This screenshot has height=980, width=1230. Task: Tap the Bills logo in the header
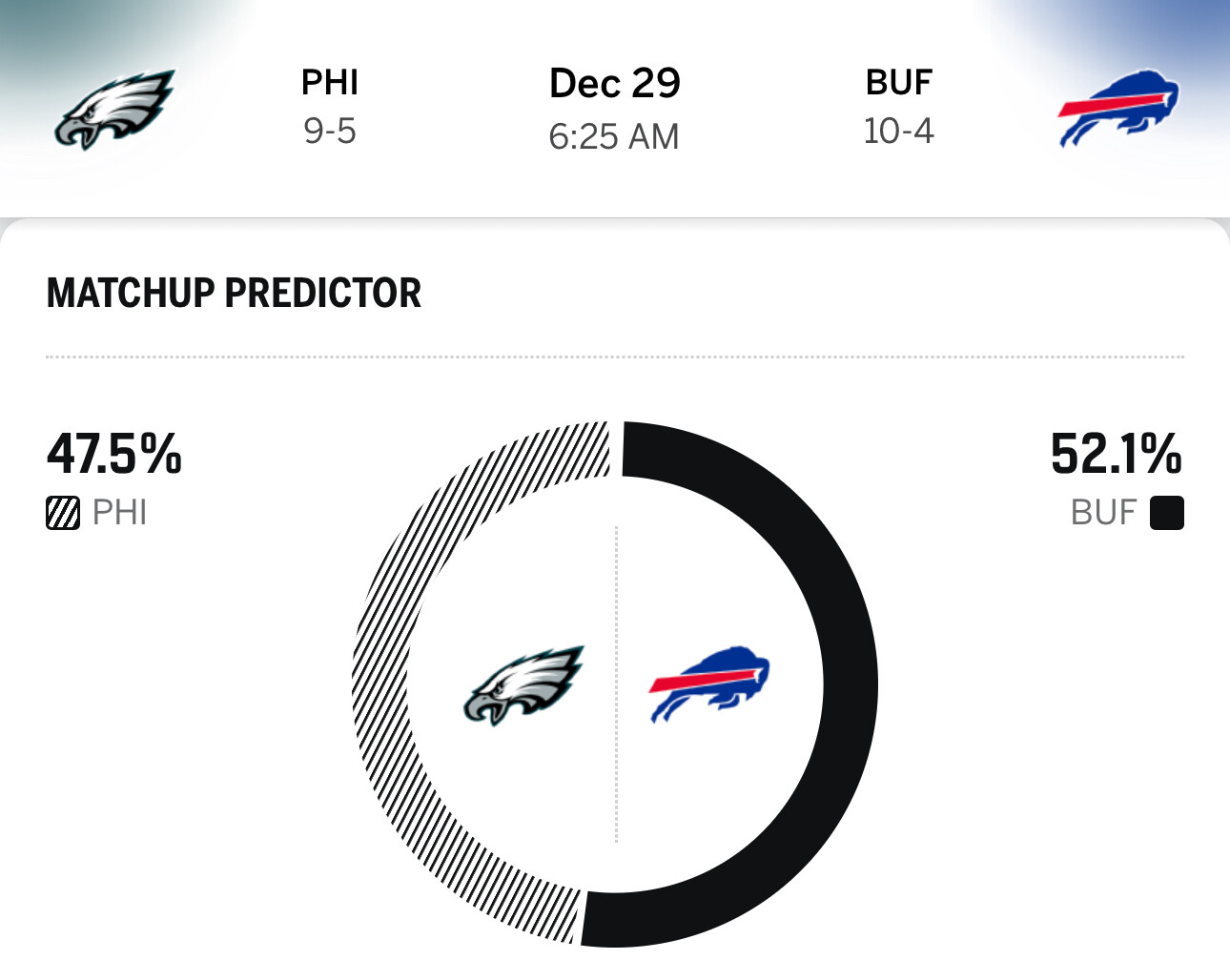point(1117,107)
